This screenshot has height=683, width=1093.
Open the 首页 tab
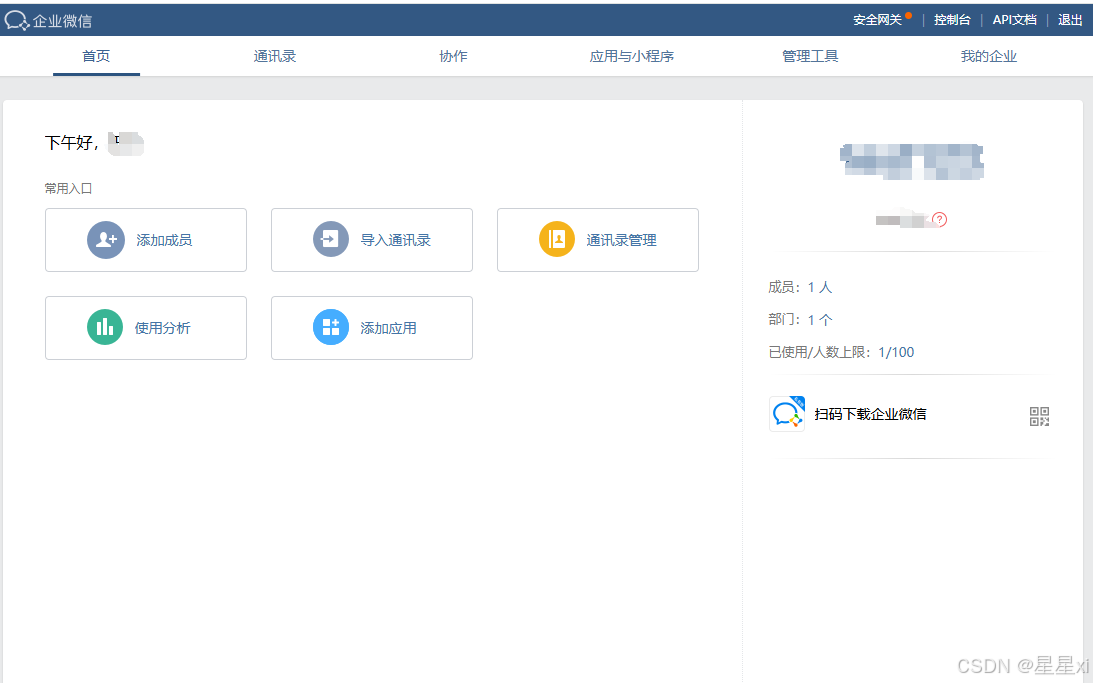pyautogui.click(x=96, y=56)
